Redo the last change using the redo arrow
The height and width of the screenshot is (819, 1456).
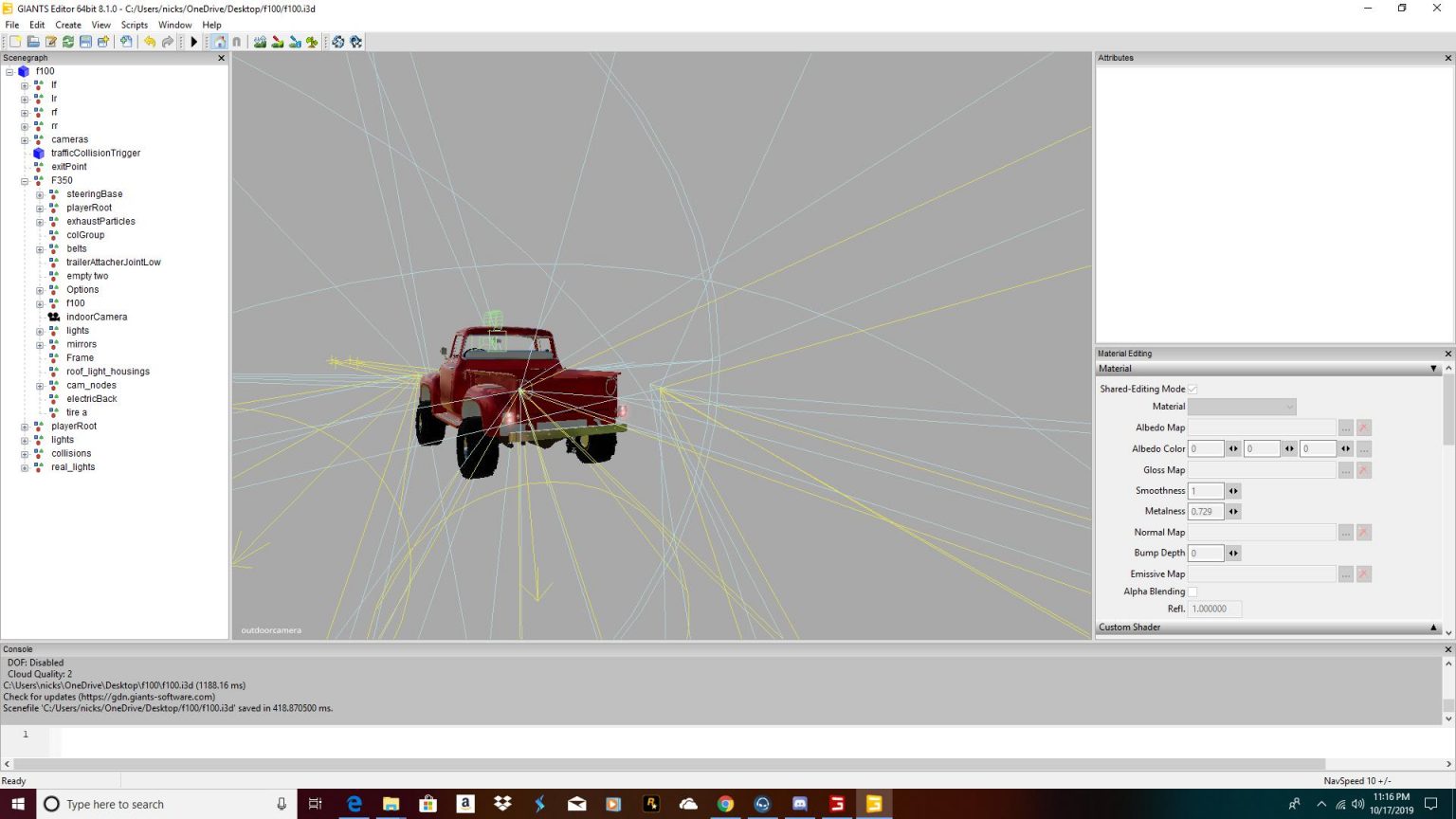click(x=168, y=42)
